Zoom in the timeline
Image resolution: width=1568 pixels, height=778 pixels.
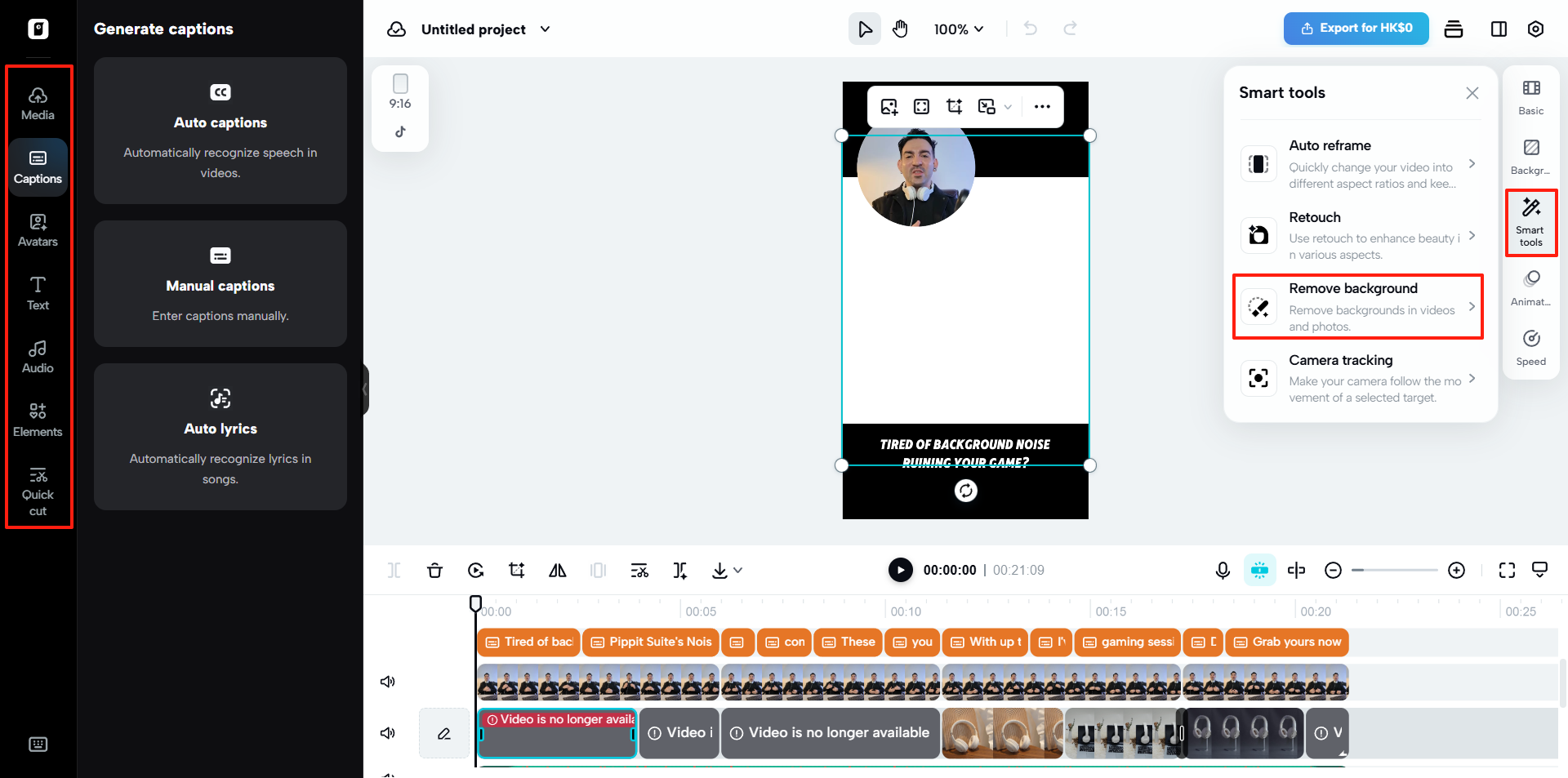tap(1456, 571)
